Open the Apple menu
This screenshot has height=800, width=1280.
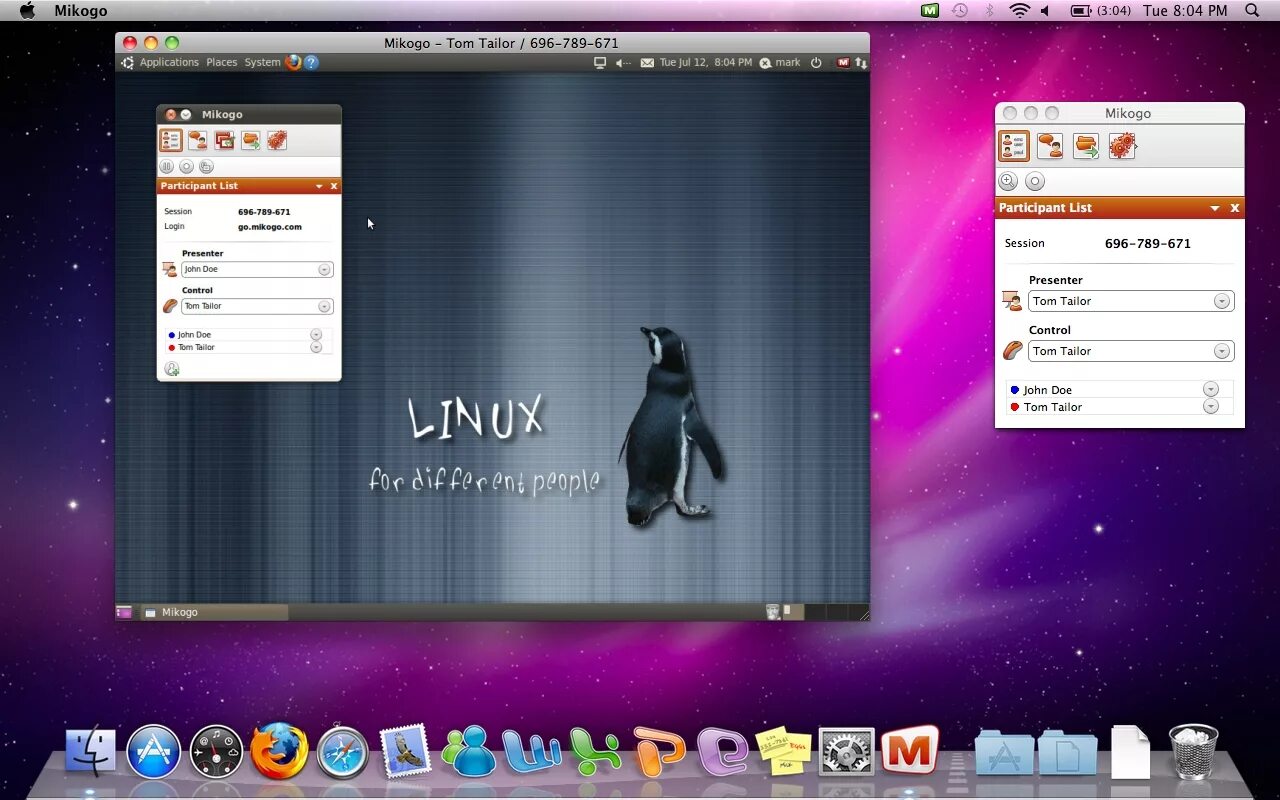[x=27, y=10]
